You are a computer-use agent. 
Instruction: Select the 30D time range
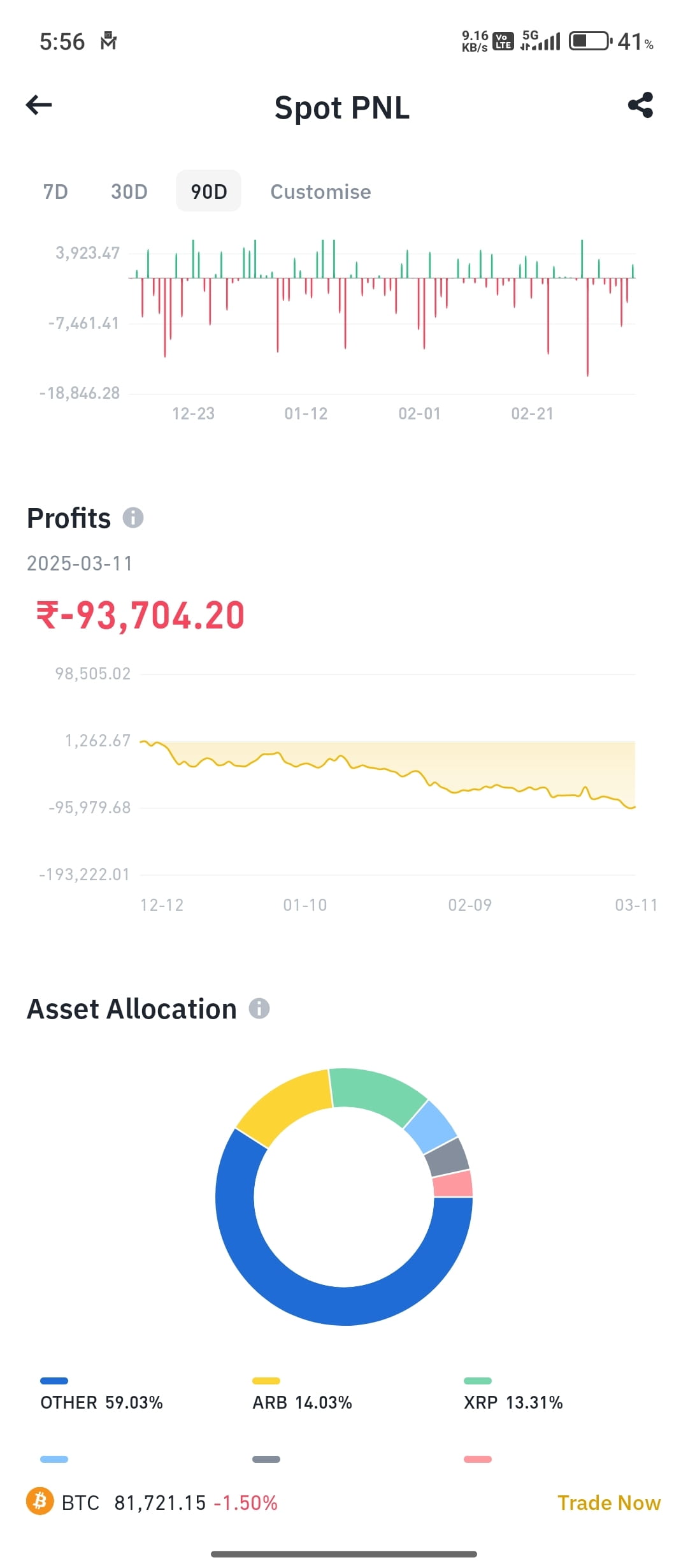point(129,191)
